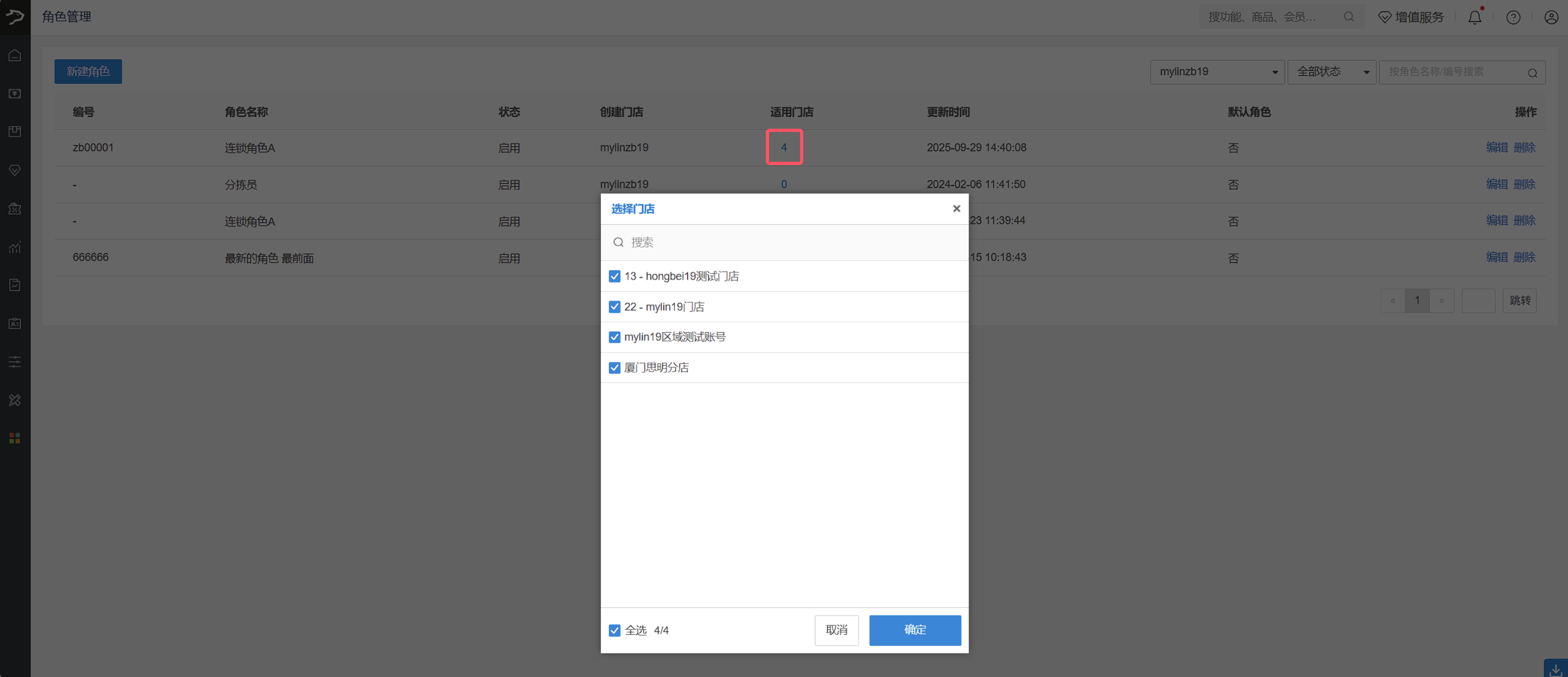This screenshot has width=1568, height=677.
Task: Uncheck the 13 - hongbei19测试门店 checkbox
Action: [x=614, y=277]
